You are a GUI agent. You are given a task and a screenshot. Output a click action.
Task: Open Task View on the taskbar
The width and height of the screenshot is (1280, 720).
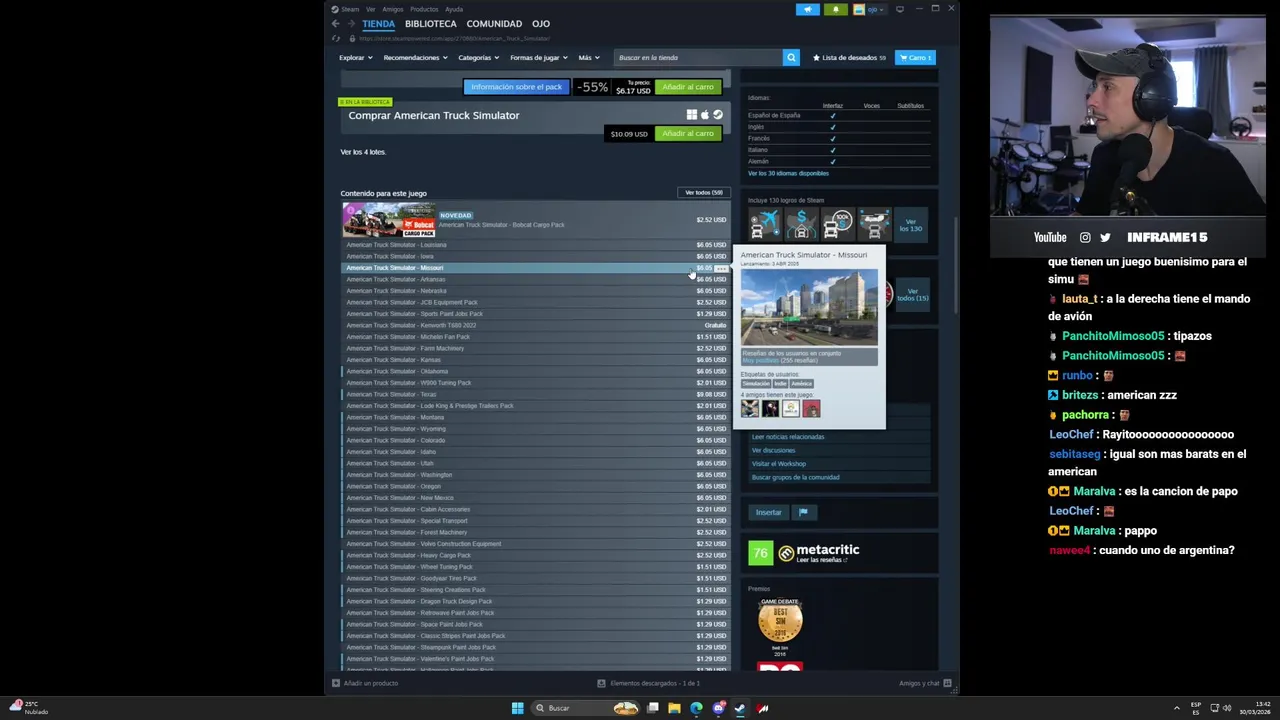[652, 708]
